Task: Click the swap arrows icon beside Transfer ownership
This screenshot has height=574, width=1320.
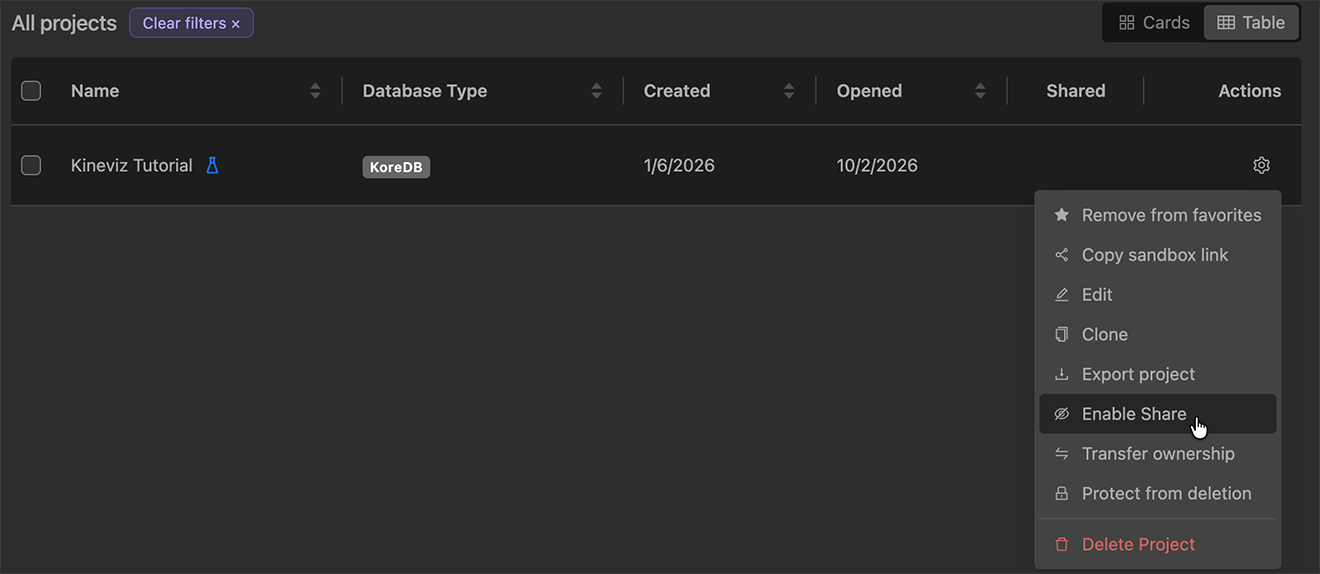Action: click(1062, 454)
